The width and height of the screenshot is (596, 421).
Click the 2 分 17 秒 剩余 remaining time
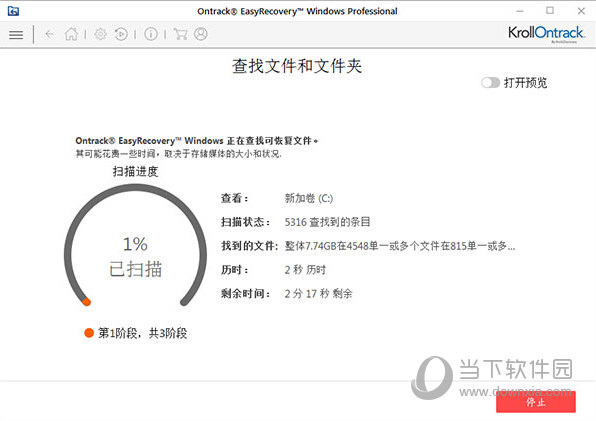[x=319, y=293]
